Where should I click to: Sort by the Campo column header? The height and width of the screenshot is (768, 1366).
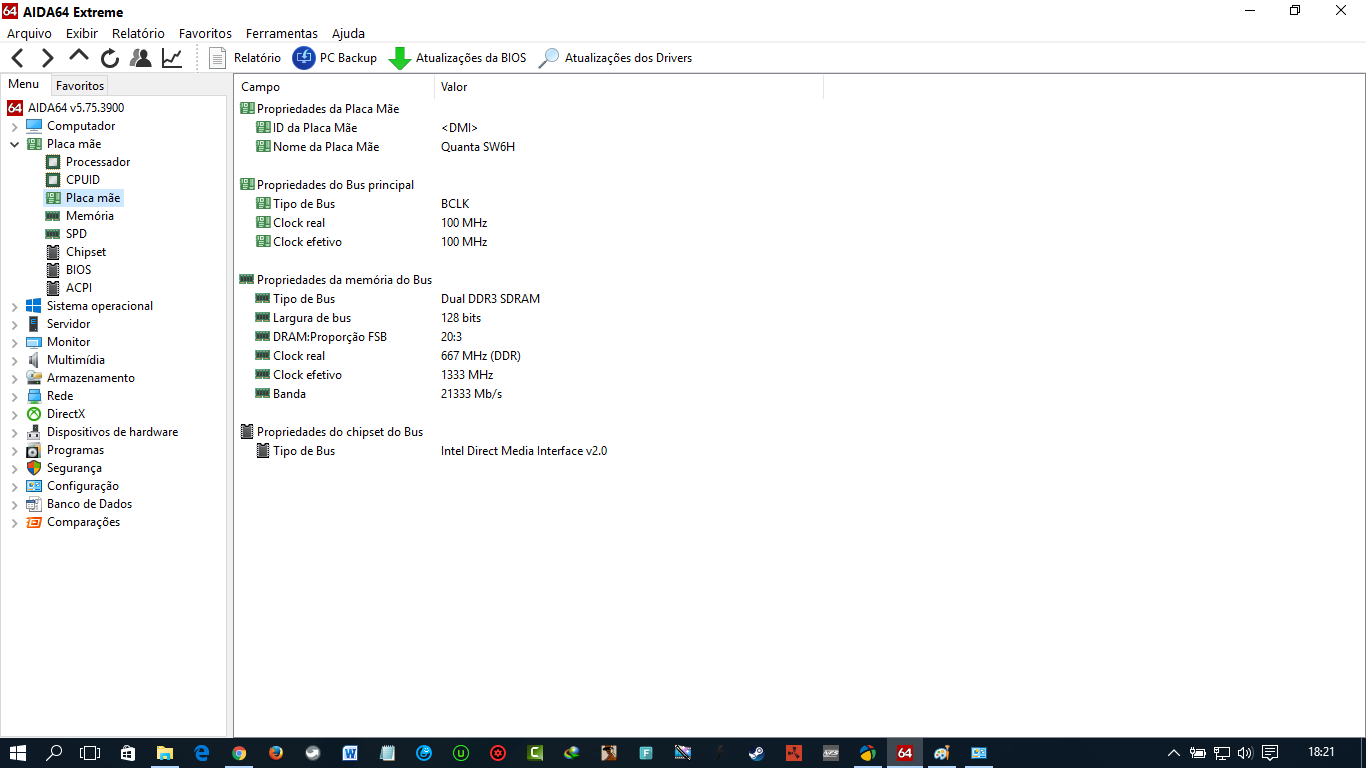pyautogui.click(x=334, y=87)
